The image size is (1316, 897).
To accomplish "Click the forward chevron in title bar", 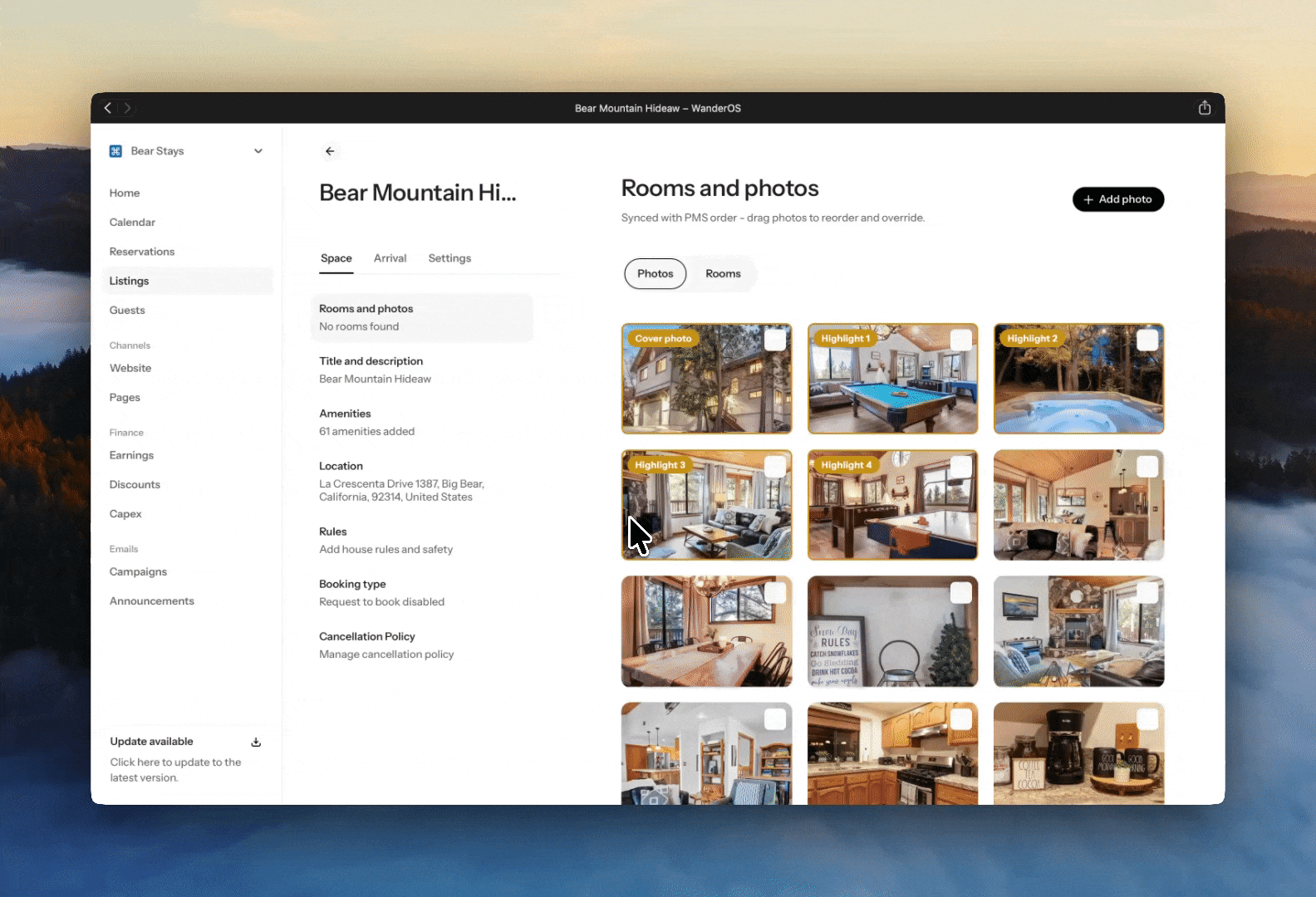I will (127, 108).
